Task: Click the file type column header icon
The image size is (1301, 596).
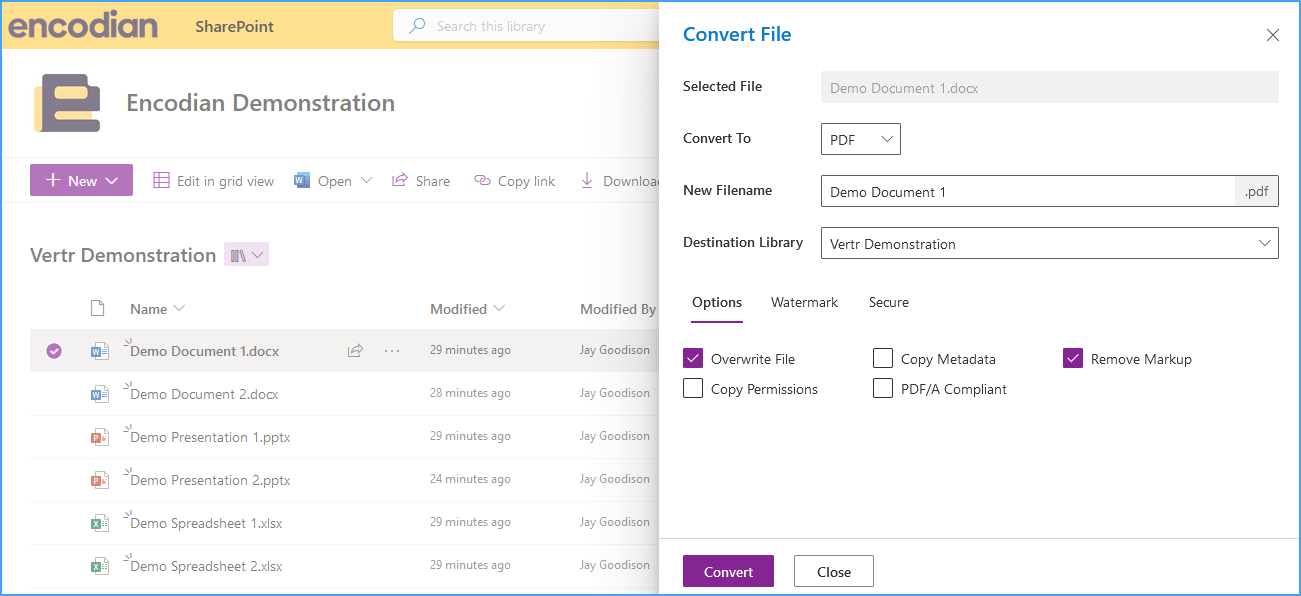Action: [x=98, y=308]
